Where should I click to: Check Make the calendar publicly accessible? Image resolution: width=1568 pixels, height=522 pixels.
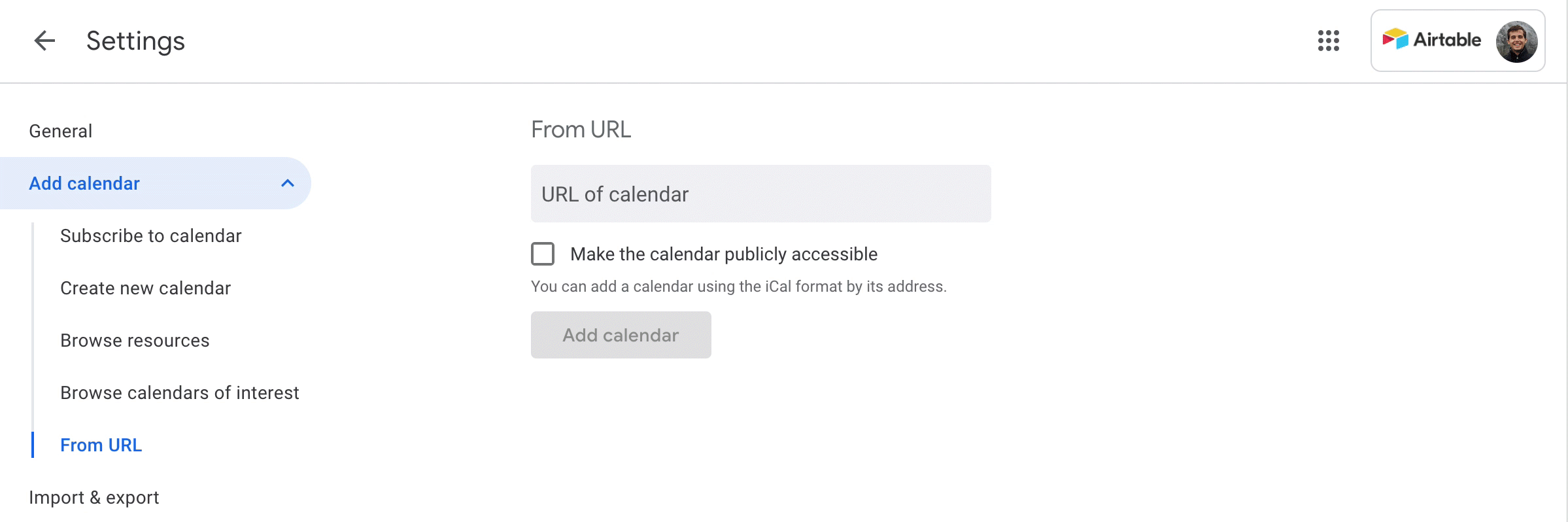click(x=543, y=254)
